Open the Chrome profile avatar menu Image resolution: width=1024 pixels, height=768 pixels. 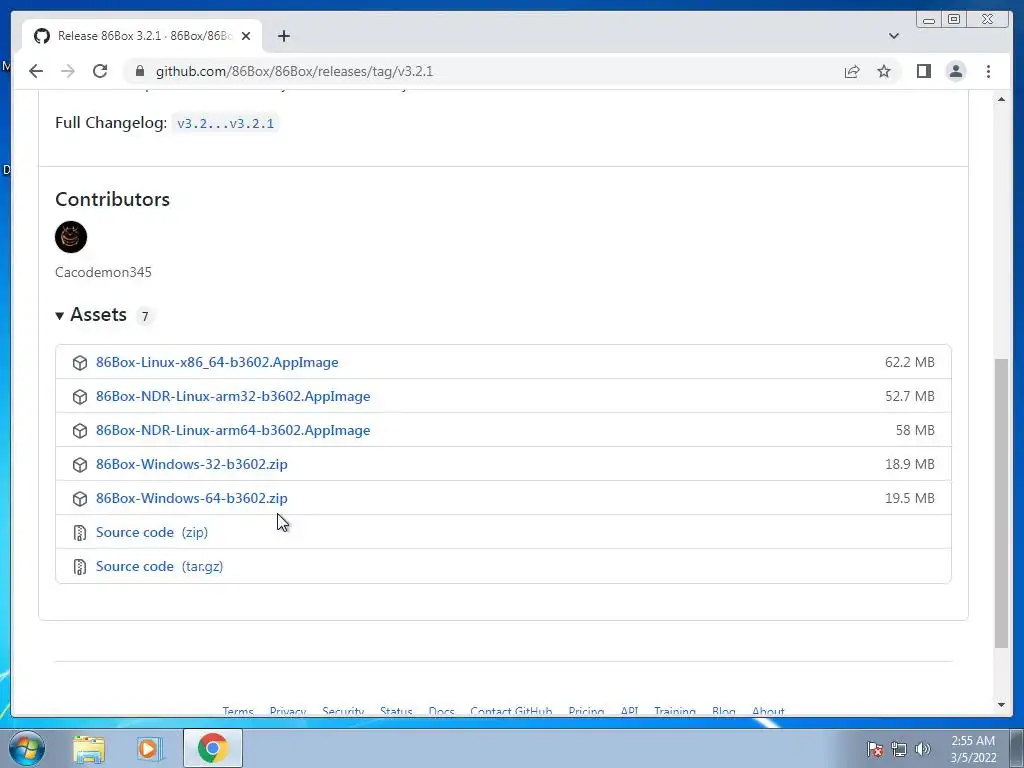point(955,71)
